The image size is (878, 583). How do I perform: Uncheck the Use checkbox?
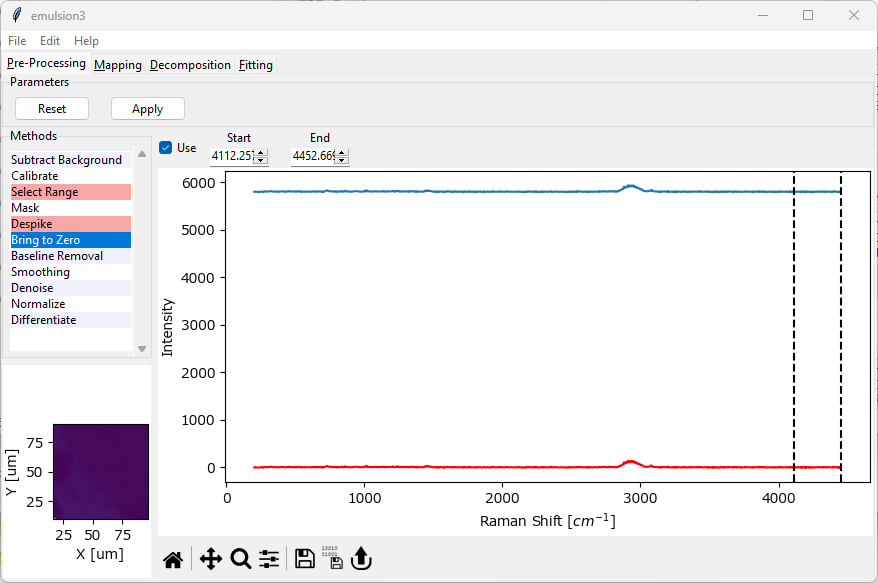(166, 148)
